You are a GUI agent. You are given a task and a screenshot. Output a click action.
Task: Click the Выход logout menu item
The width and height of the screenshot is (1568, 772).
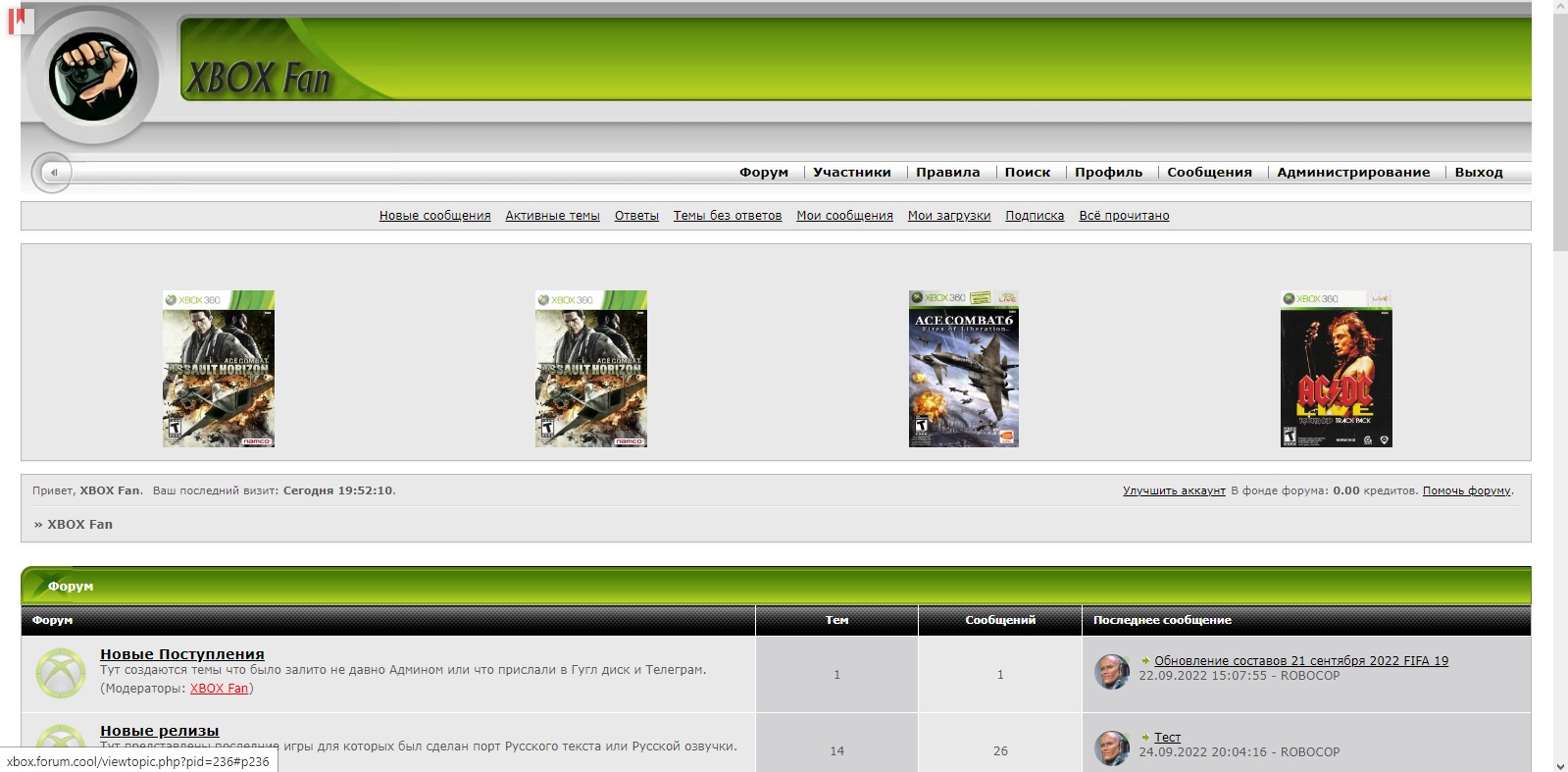(x=1478, y=173)
